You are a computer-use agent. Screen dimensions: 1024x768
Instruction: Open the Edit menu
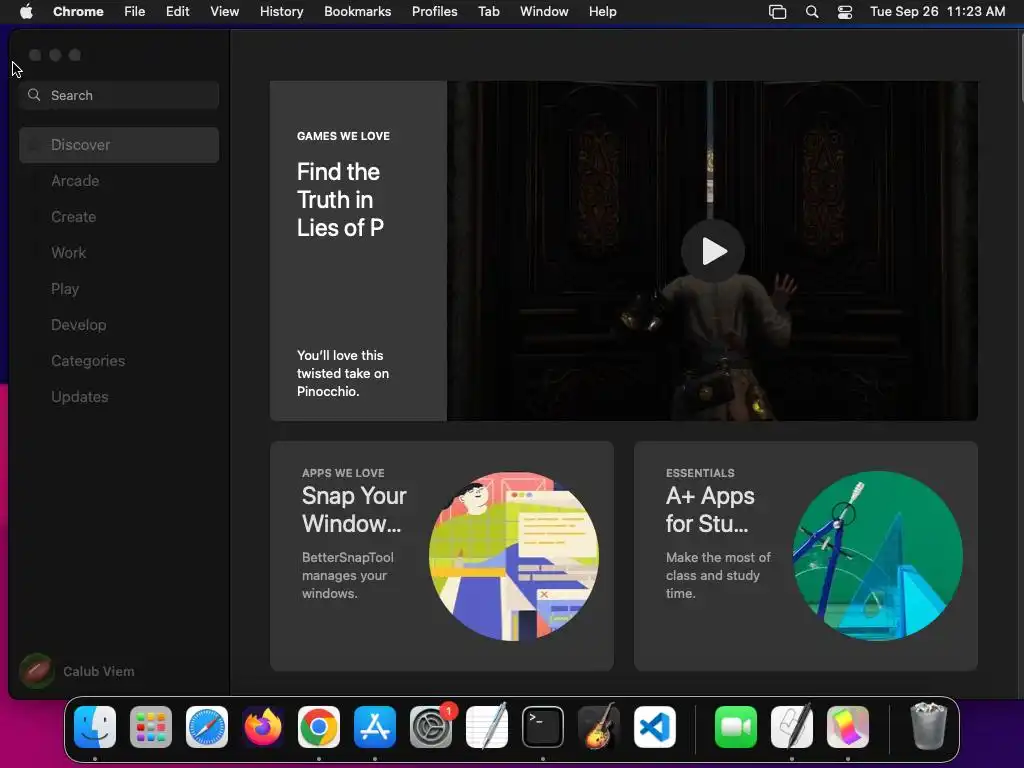[x=178, y=11]
